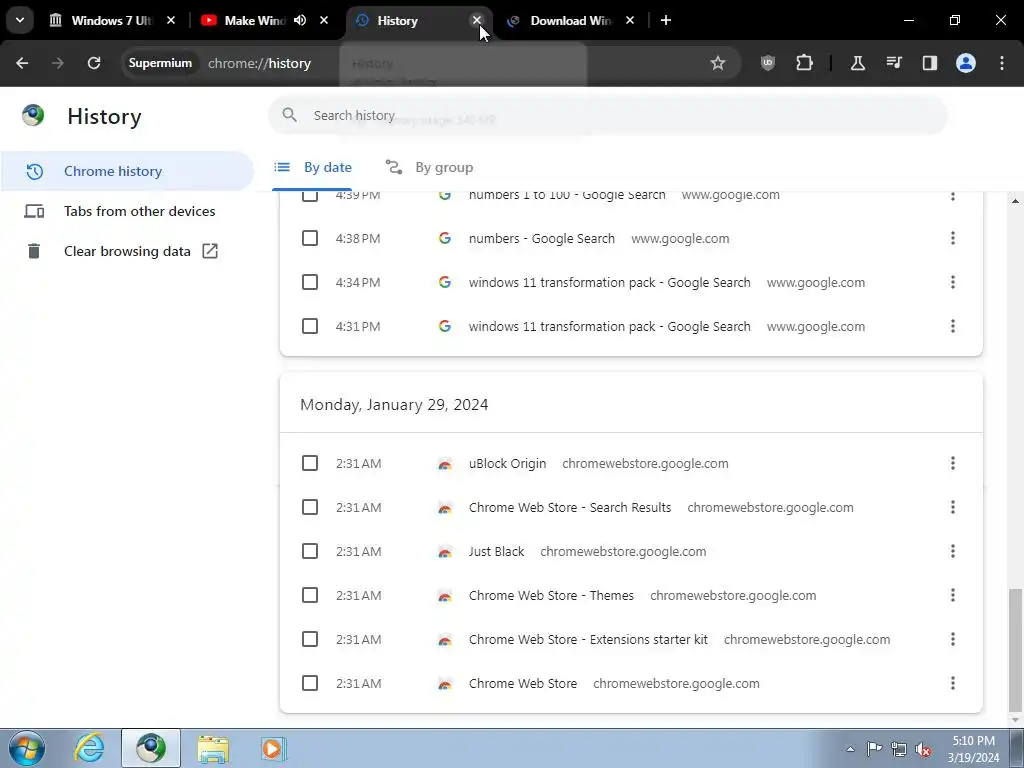Toggle the side panel icon
The height and width of the screenshot is (768, 1024).
tap(930, 63)
